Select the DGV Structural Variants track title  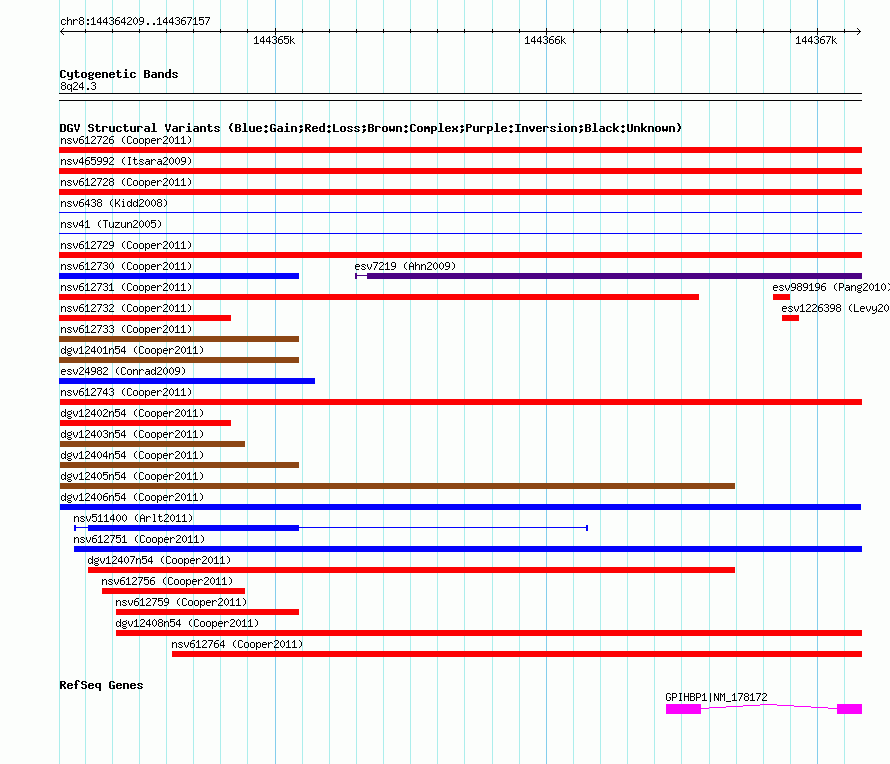(370, 128)
